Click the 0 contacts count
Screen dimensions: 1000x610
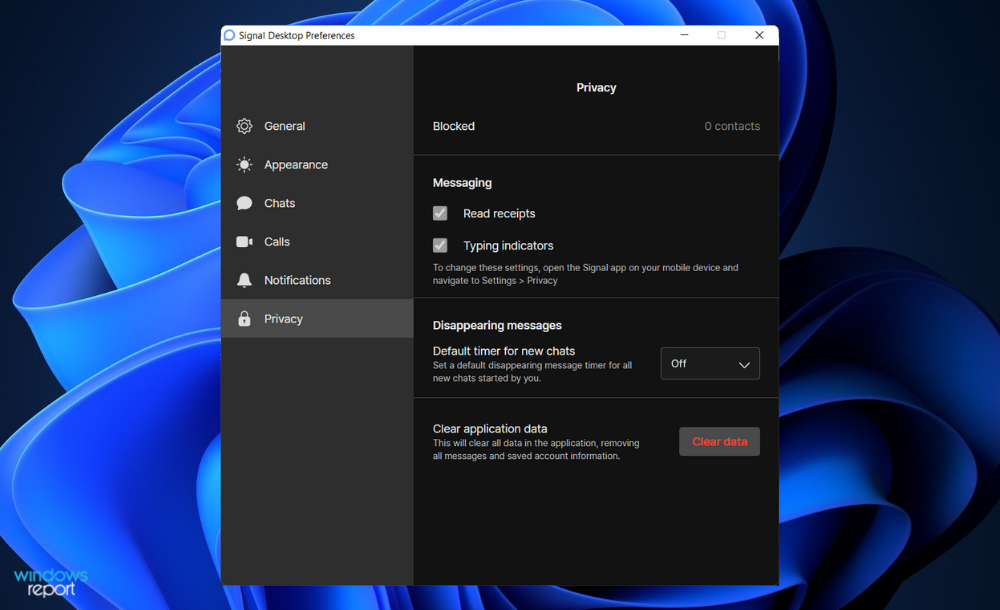click(x=732, y=126)
